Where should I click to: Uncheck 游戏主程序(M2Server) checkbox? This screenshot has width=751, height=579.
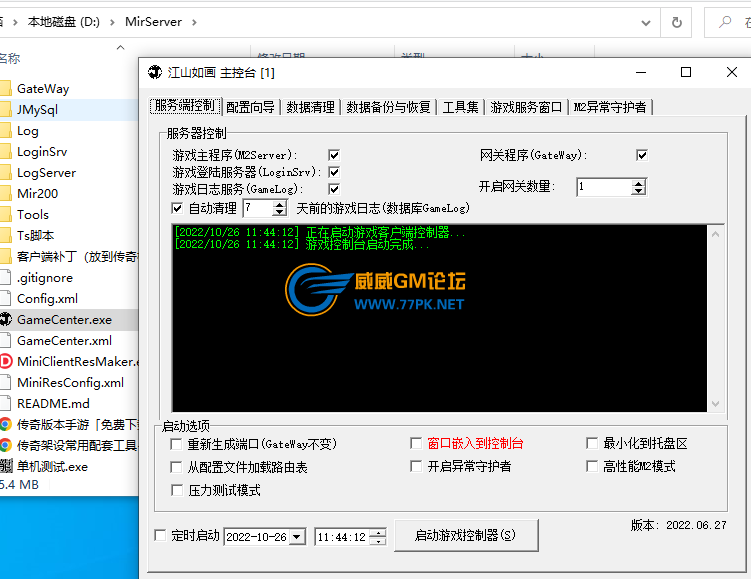(334, 155)
